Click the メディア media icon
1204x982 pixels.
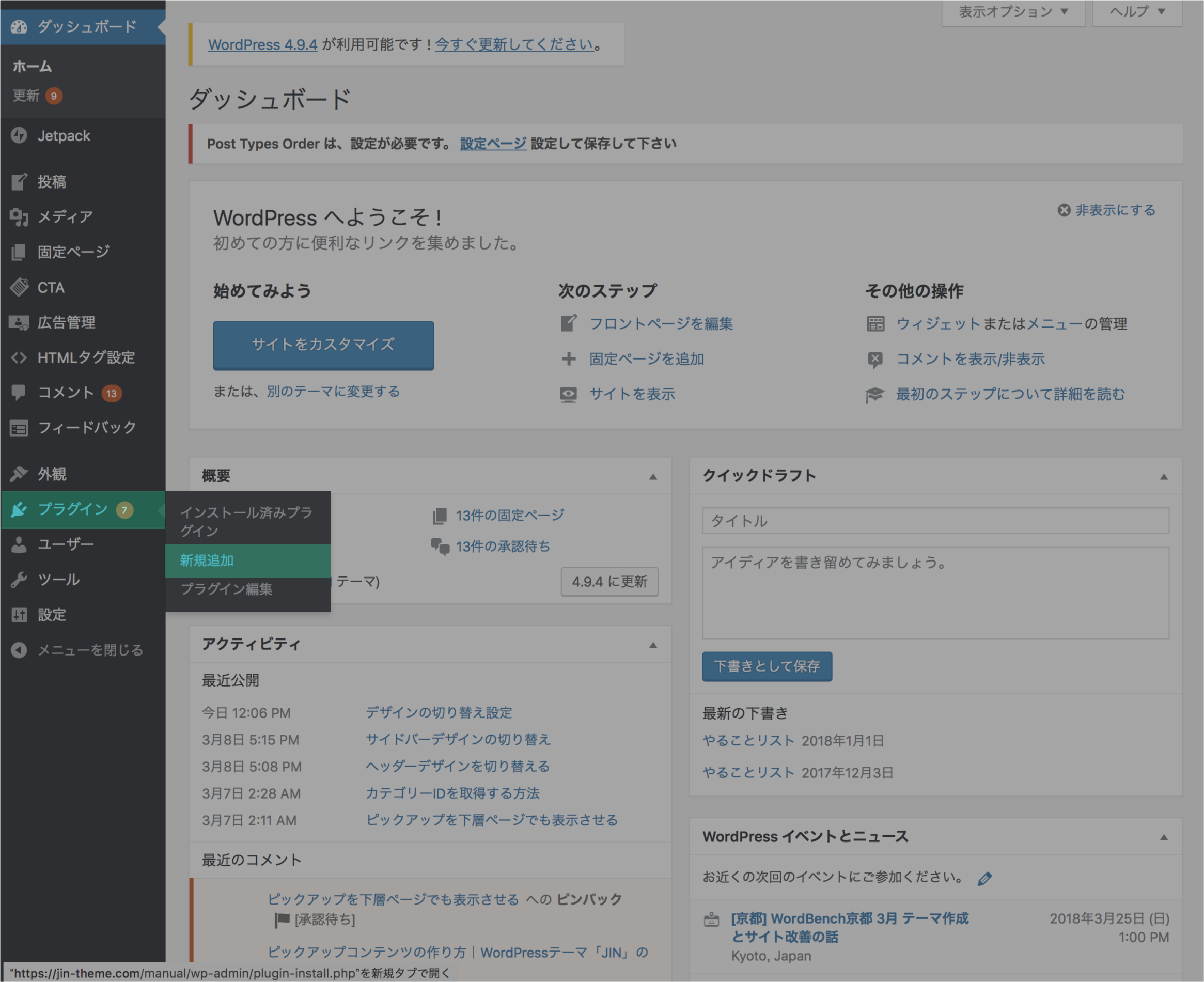click(x=19, y=216)
